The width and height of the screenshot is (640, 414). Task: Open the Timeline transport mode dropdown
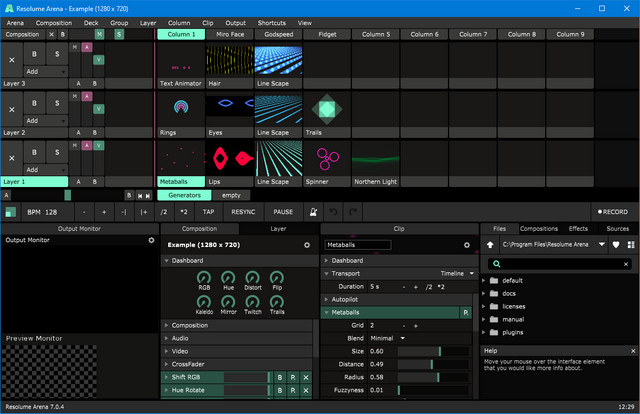(458, 273)
